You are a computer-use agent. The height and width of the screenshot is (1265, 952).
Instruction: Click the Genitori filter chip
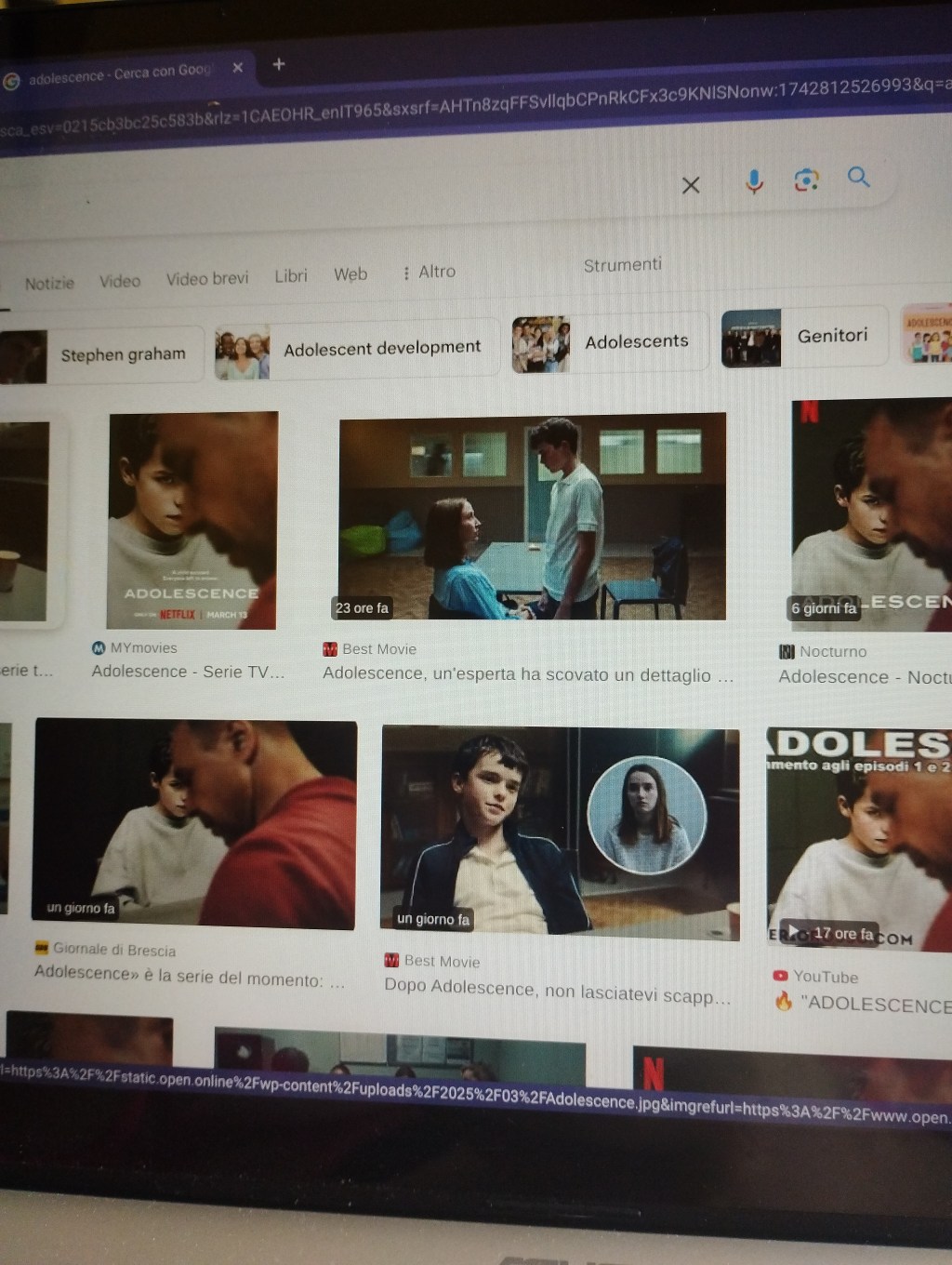(832, 336)
